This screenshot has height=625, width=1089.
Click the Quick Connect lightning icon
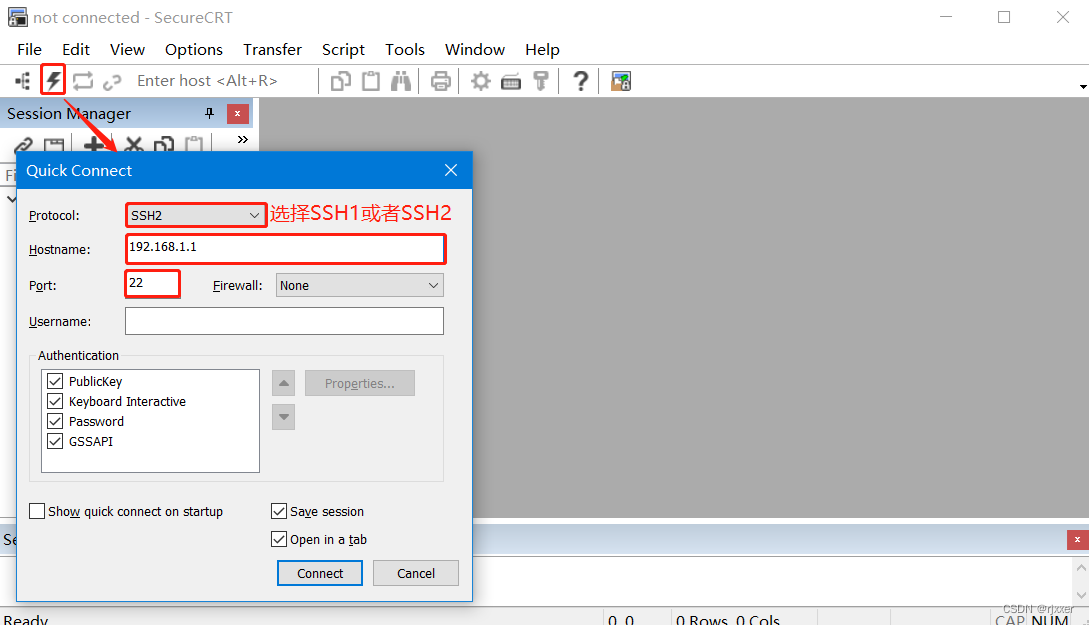tap(53, 81)
